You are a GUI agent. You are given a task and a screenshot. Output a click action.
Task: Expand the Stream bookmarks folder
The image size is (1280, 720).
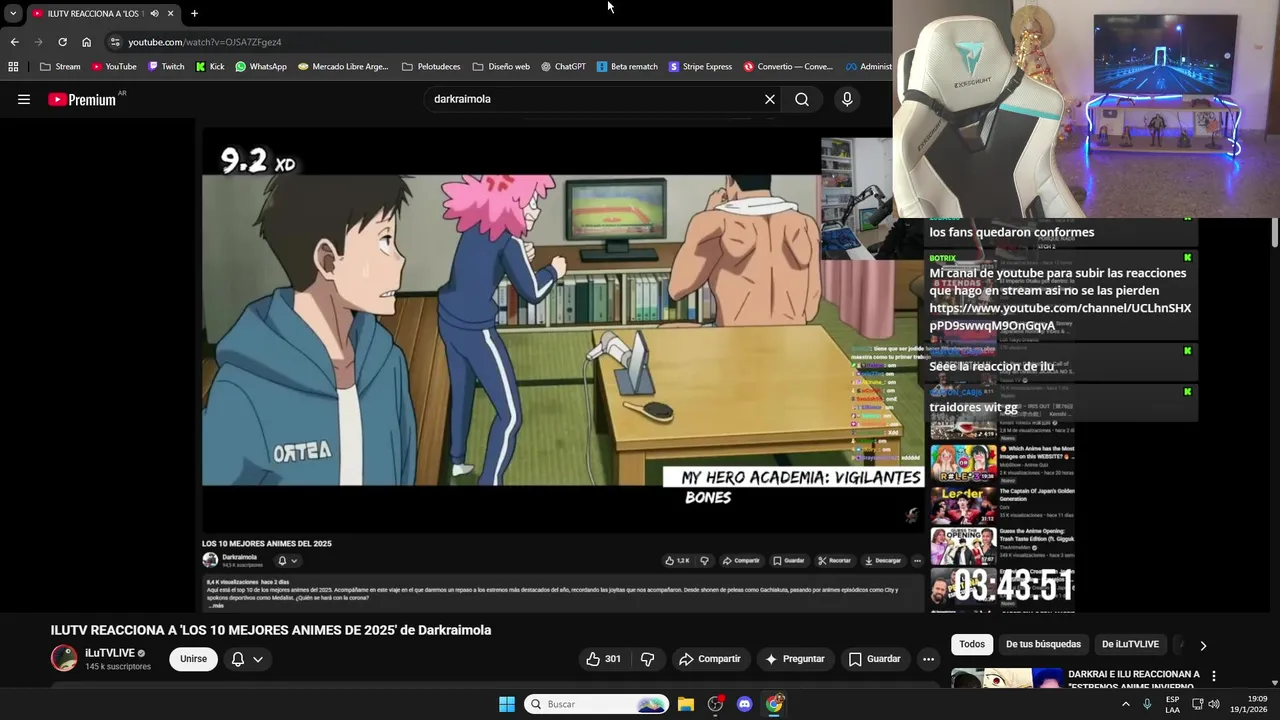(x=60, y=67)
